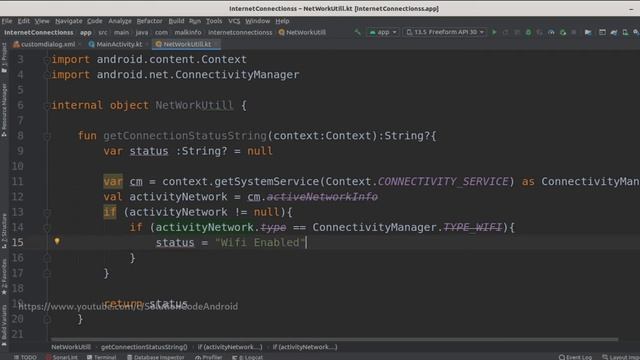Viewport: 640px width, 360px height.
Task: Open the Edit menu
Action: click(23, 21)
